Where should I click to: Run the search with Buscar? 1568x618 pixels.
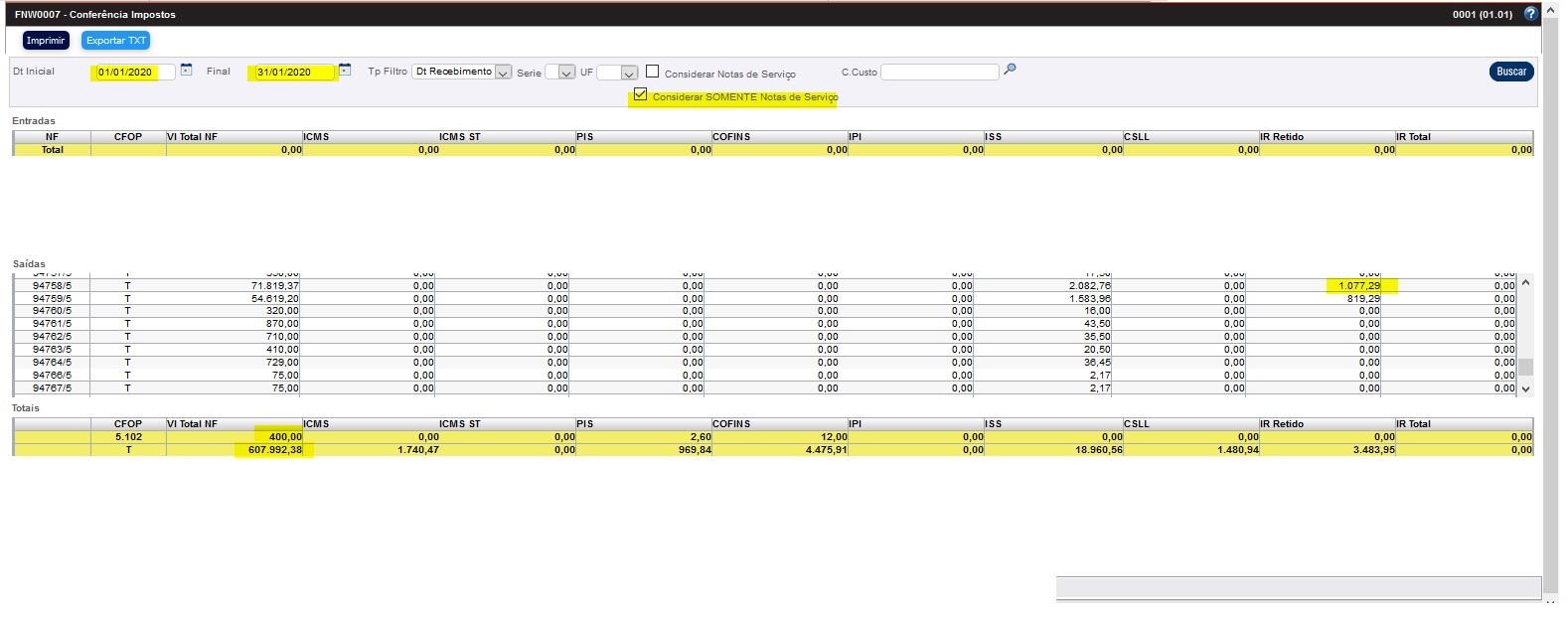pyautogui.click(x=1510, y=72)
